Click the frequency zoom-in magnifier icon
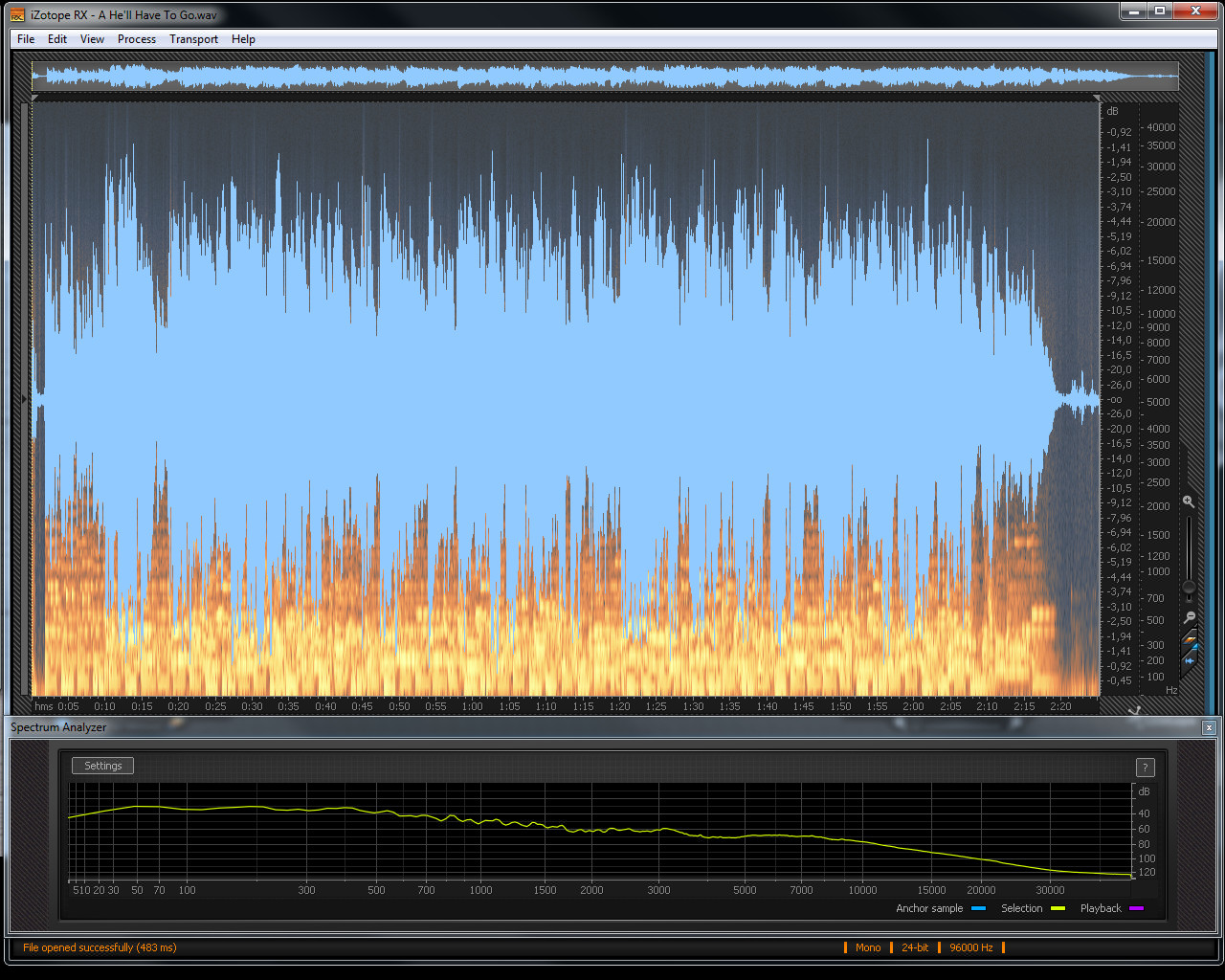The height and width of the screenshot is (980, 1225). pos(1188,501)
